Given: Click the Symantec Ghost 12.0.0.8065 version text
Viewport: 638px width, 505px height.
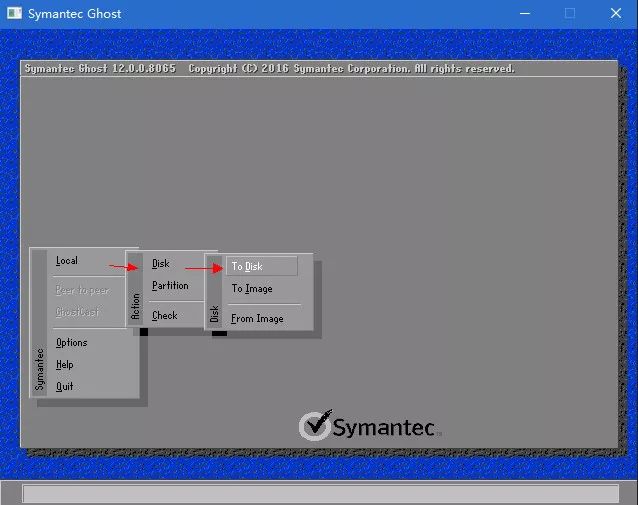Looking at the screenshot, I should coord(100,68).
